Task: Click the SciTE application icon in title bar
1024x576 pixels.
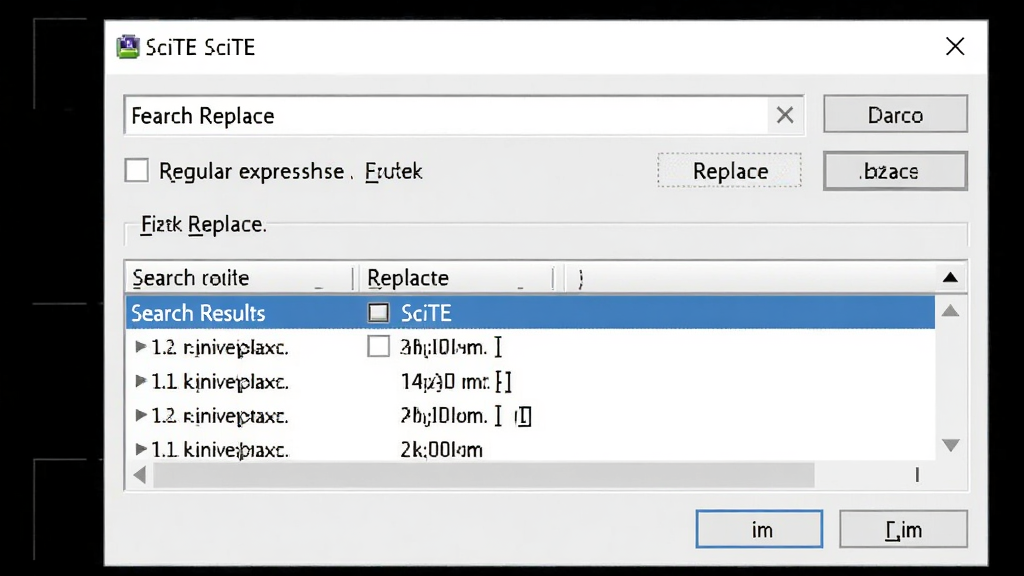Action: point(128,47)
